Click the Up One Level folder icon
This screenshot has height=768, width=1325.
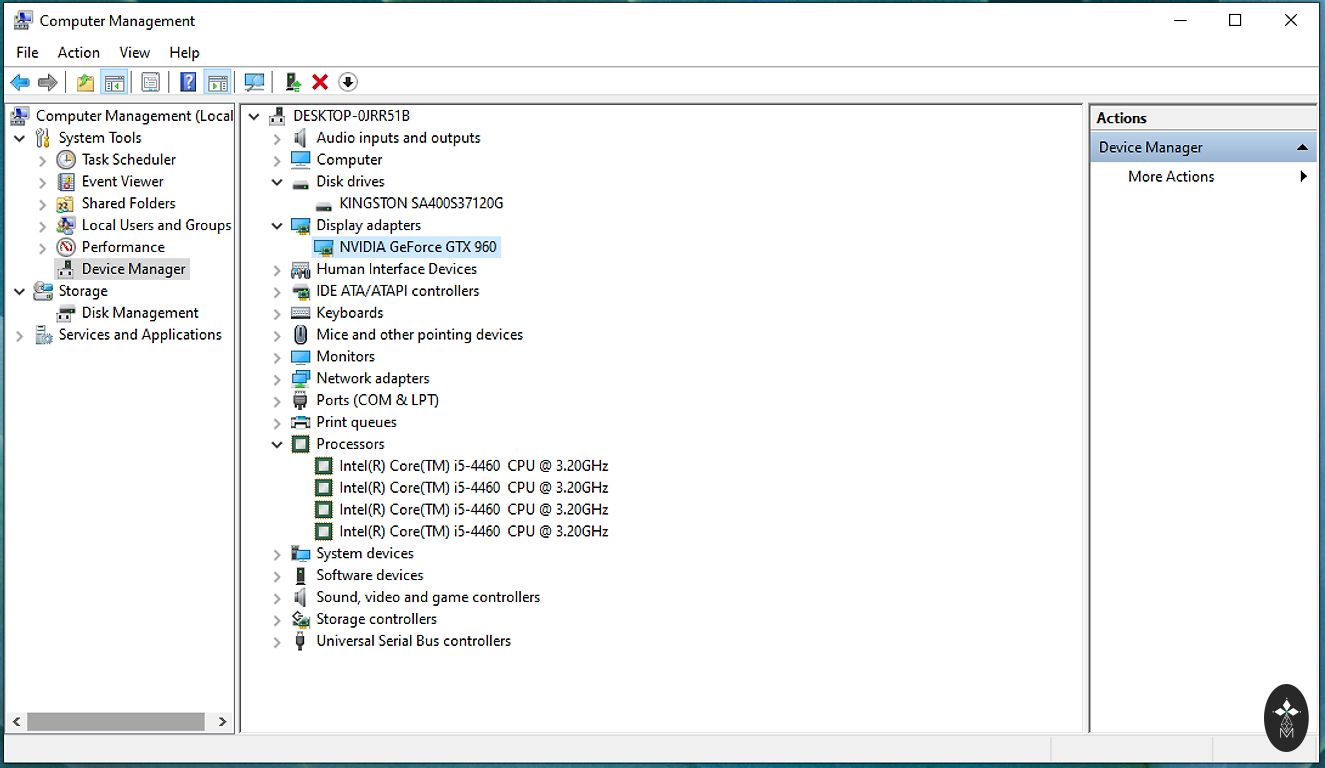[86, 82]
